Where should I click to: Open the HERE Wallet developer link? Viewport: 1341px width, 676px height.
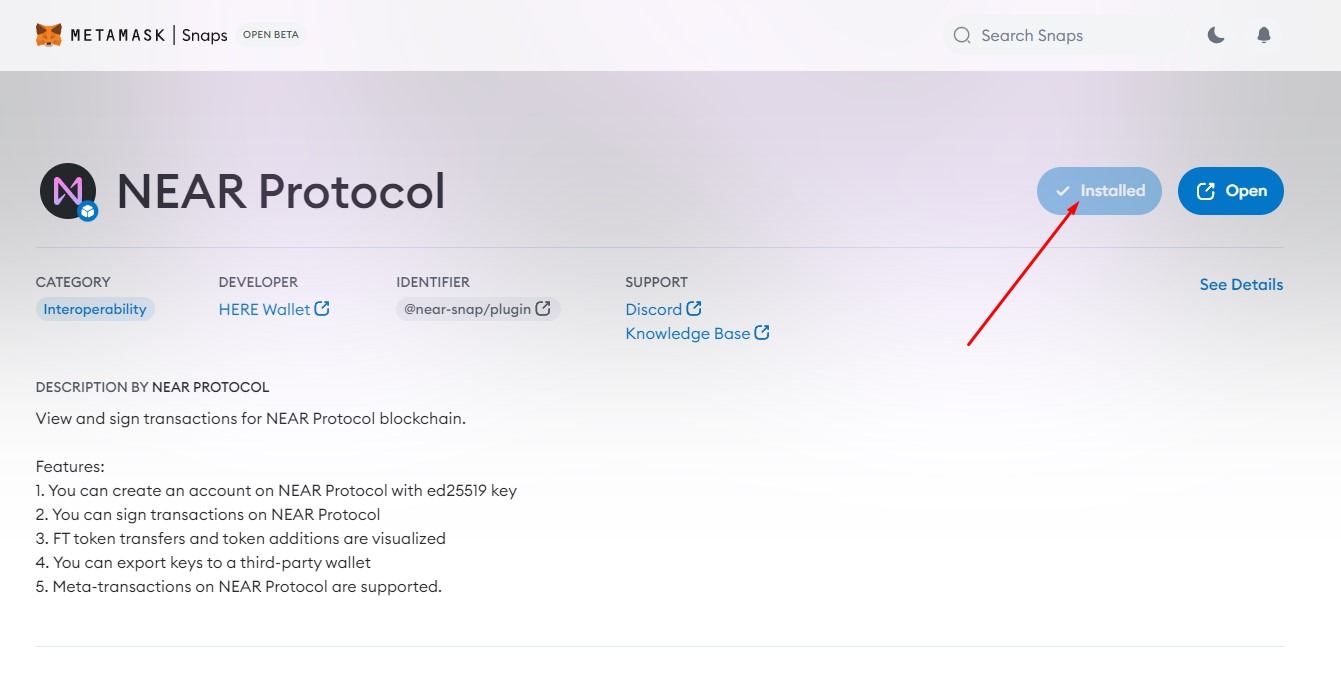tap(264, 310)
